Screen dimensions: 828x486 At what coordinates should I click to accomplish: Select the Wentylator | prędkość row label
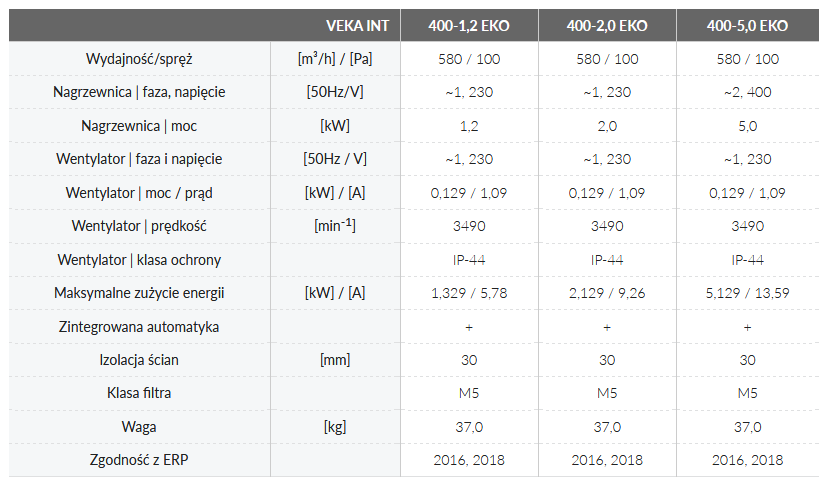click(x=139, y=226)
